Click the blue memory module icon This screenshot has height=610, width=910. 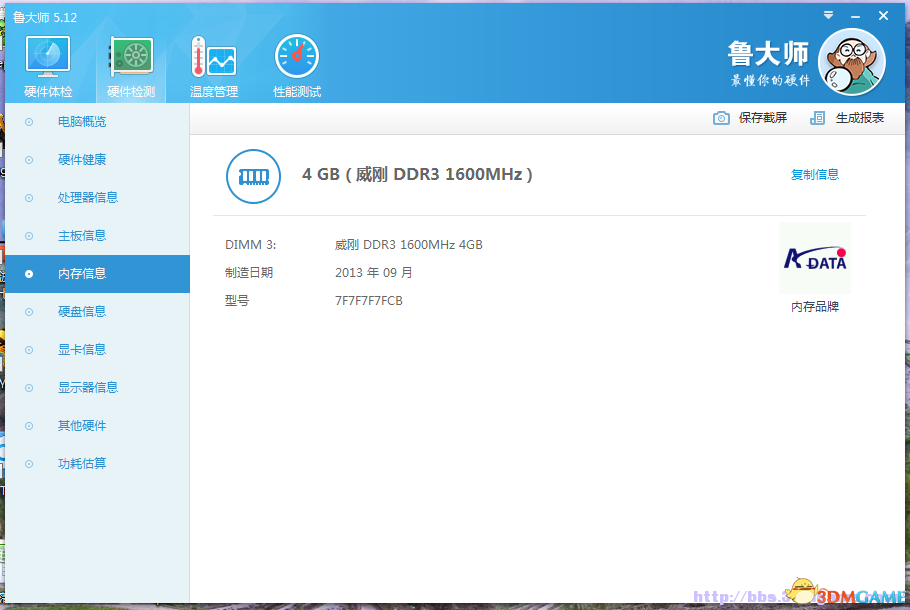click(253, 176)
